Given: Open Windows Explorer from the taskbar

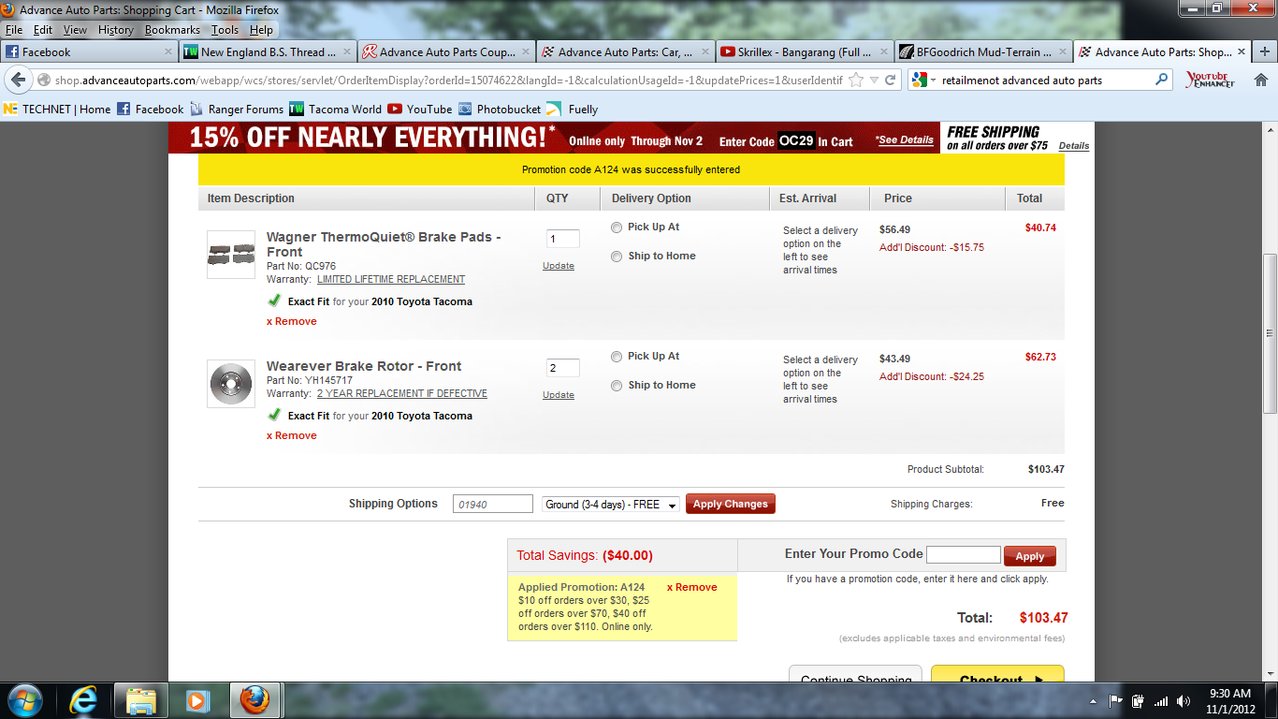Looking at the screenshot, I should pyautogui.click(x=142, y=699).
